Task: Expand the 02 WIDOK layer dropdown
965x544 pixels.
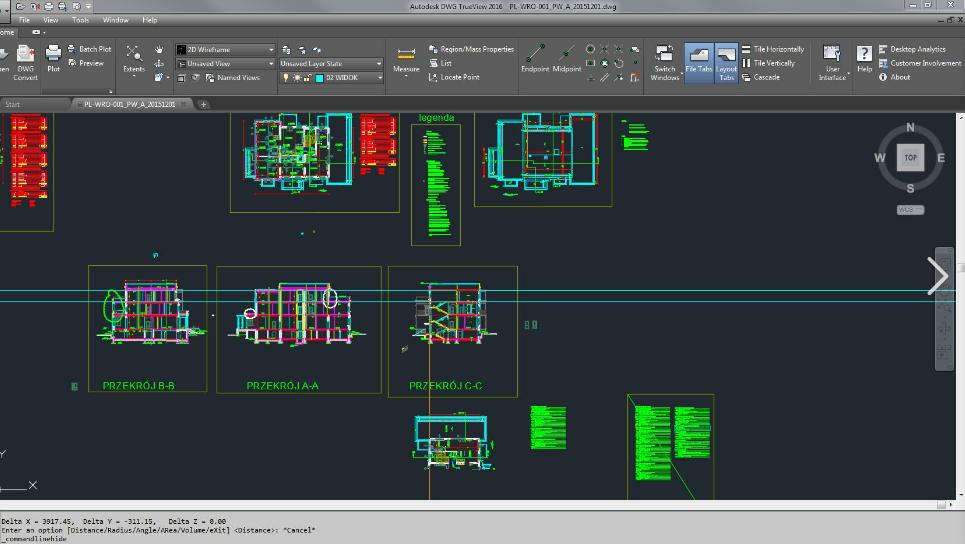Action: (379, 77)
